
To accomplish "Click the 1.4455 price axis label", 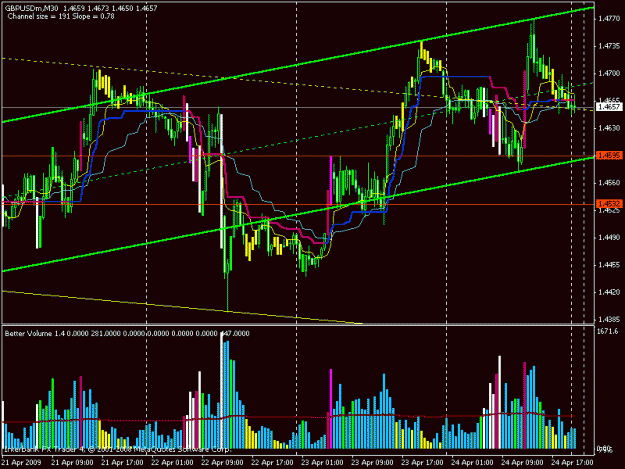I will pos(609,265).
